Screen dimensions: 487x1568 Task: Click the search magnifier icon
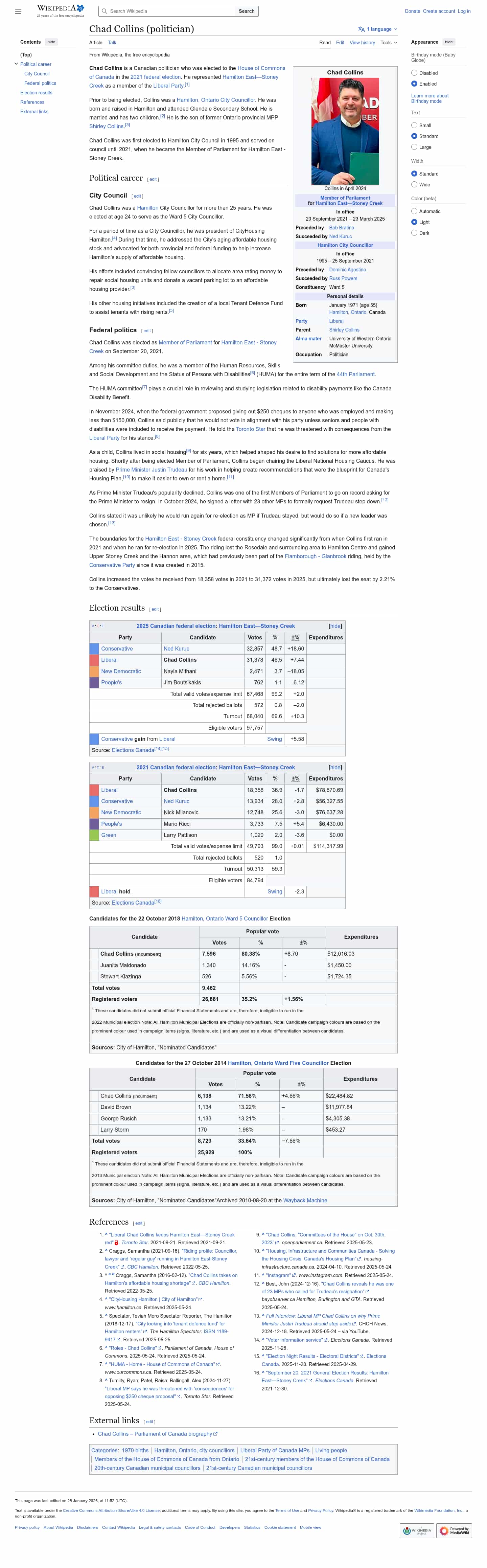pyautogui.click(x=104, y=11)
